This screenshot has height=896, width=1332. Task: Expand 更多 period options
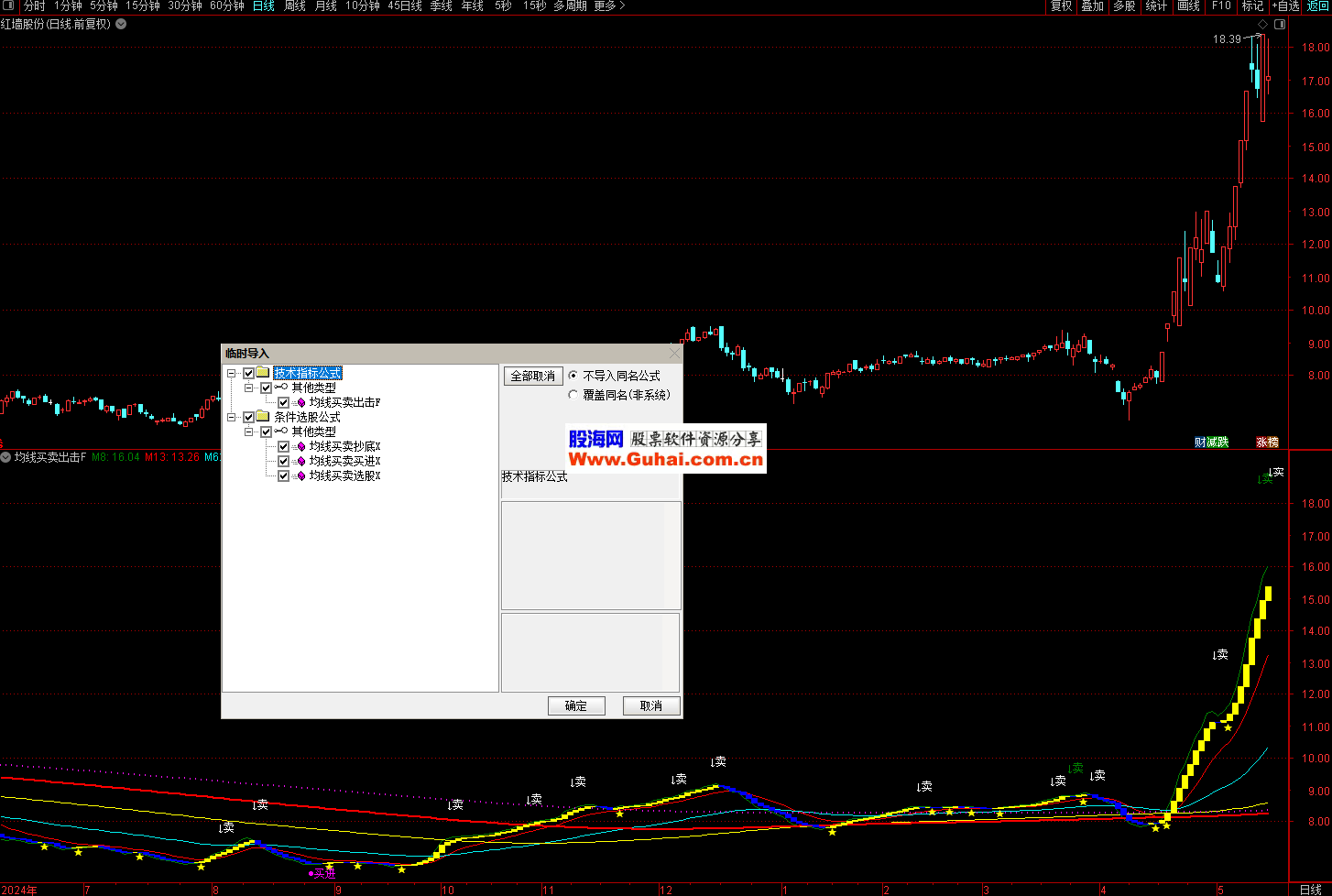tap(609, 6)
